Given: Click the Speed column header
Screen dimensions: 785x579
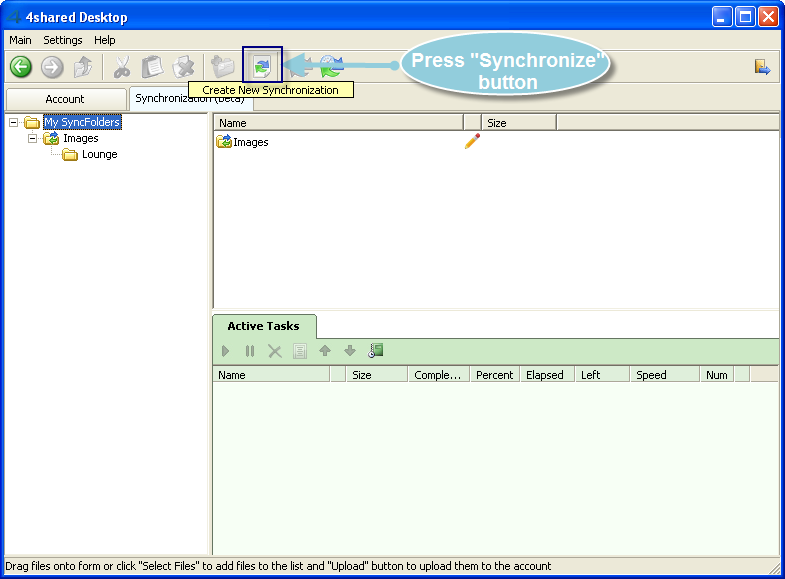Looking at the screenshot, I should point(664,375).
